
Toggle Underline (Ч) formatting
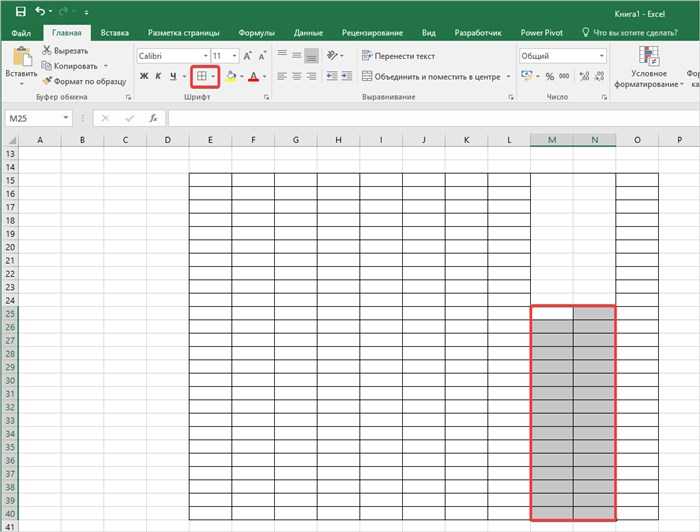[173, 76]
